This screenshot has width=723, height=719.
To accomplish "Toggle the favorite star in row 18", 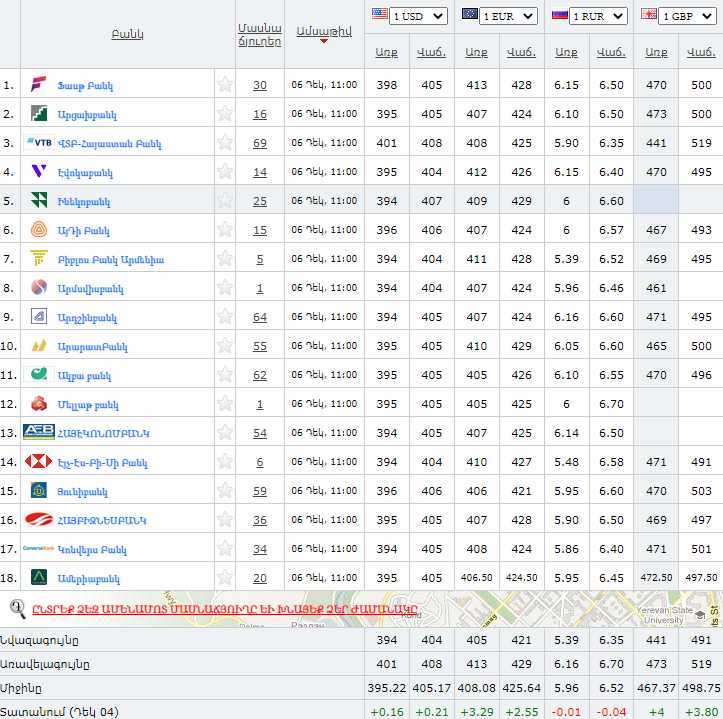I will pyautogui.click(x=225, y=577).
